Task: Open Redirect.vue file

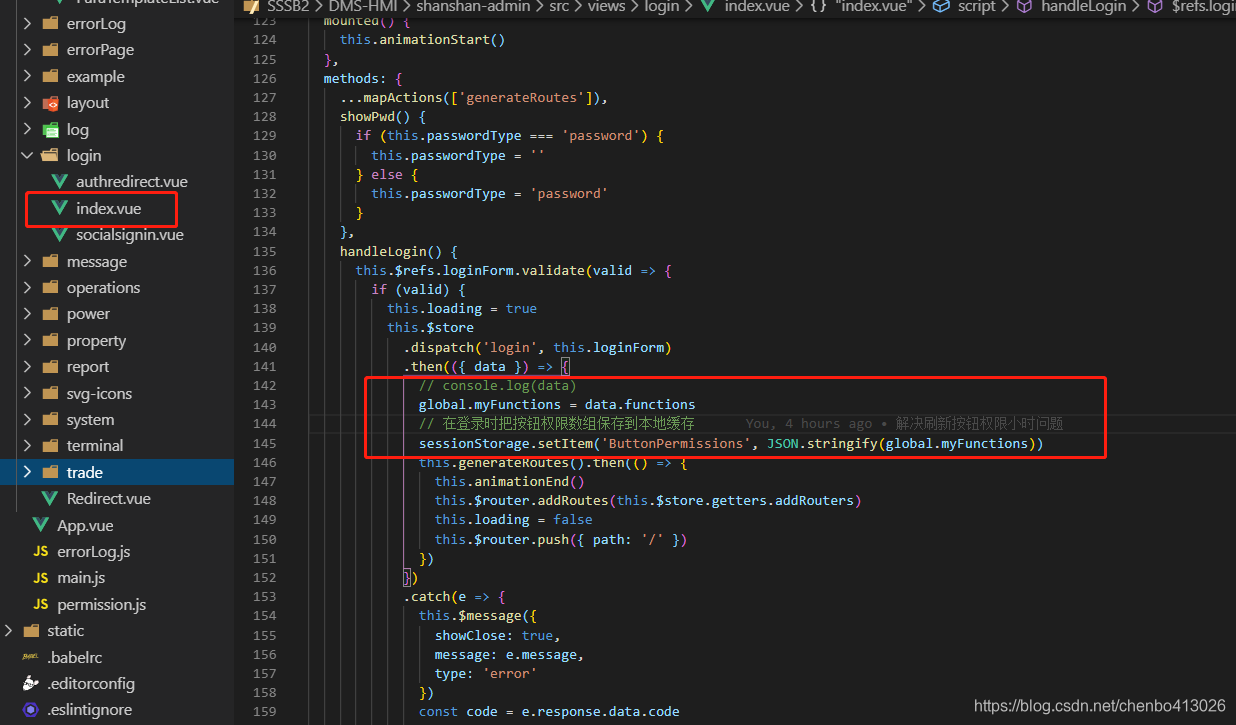Action: (109, 499)
